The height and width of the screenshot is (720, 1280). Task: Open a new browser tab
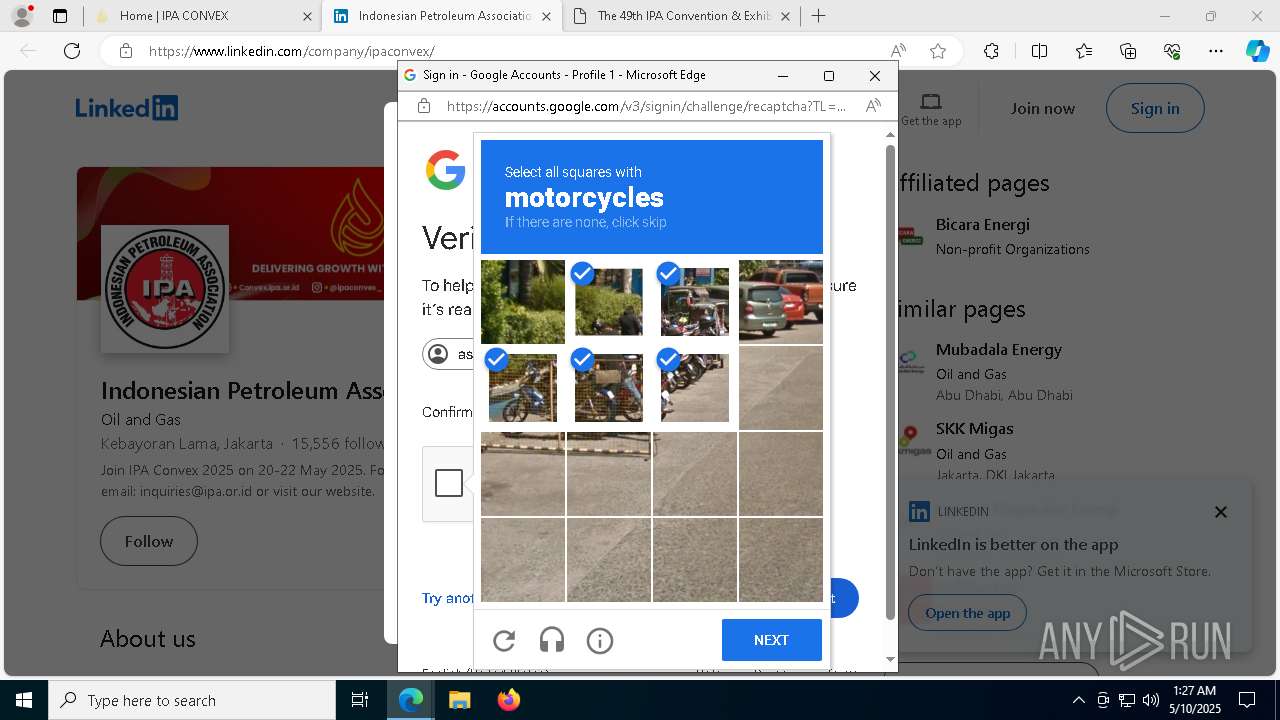819,16
